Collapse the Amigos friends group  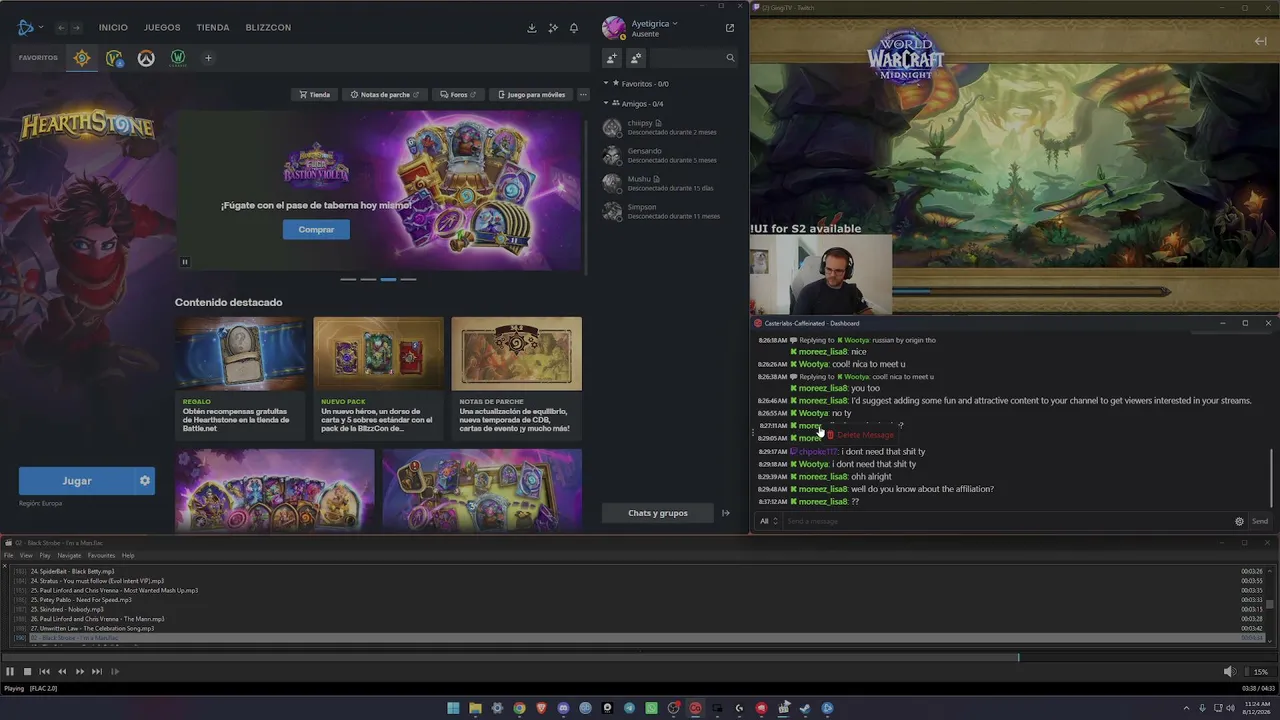coord(606,104)
